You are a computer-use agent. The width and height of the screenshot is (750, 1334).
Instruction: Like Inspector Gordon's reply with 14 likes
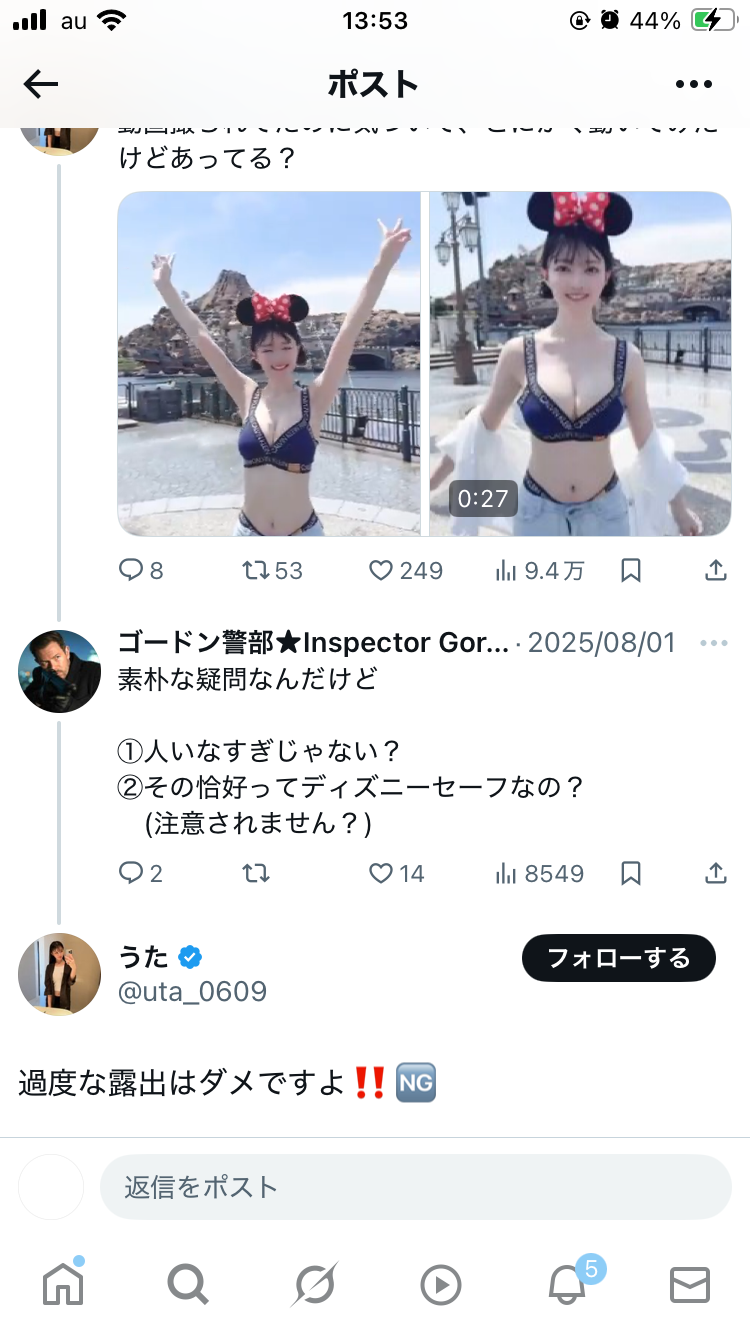coord(397,873)
